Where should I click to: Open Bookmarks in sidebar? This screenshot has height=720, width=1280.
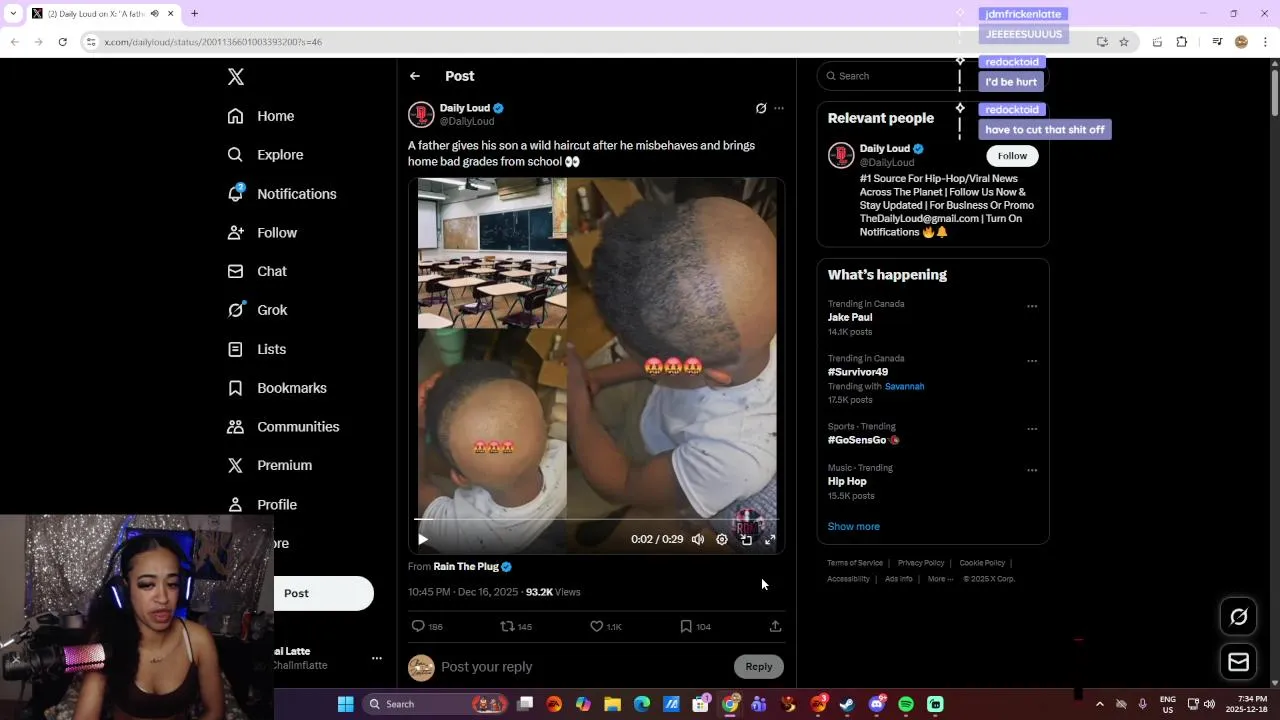(277, 388)
